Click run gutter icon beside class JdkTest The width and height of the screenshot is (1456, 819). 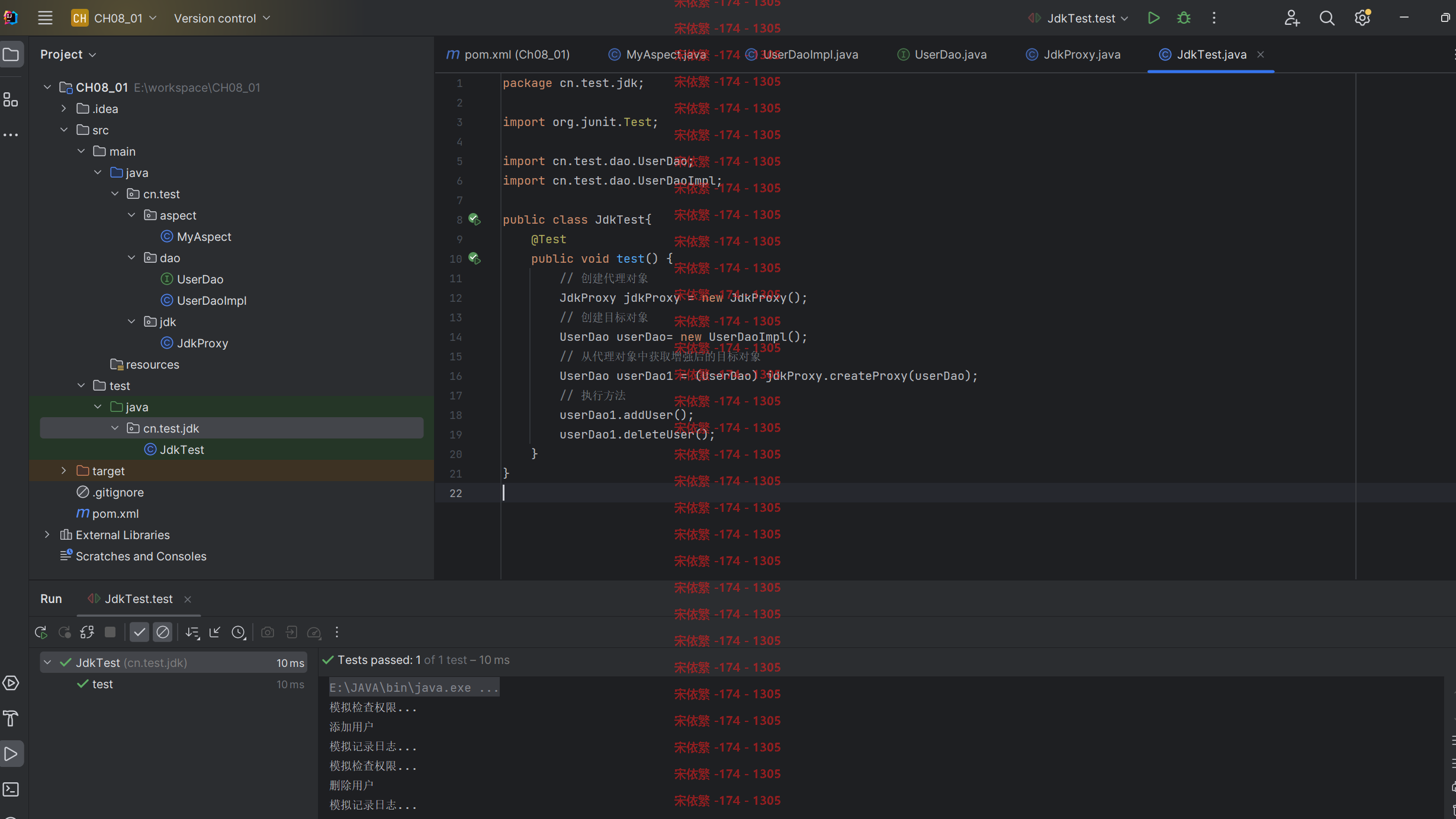[474, 220]
